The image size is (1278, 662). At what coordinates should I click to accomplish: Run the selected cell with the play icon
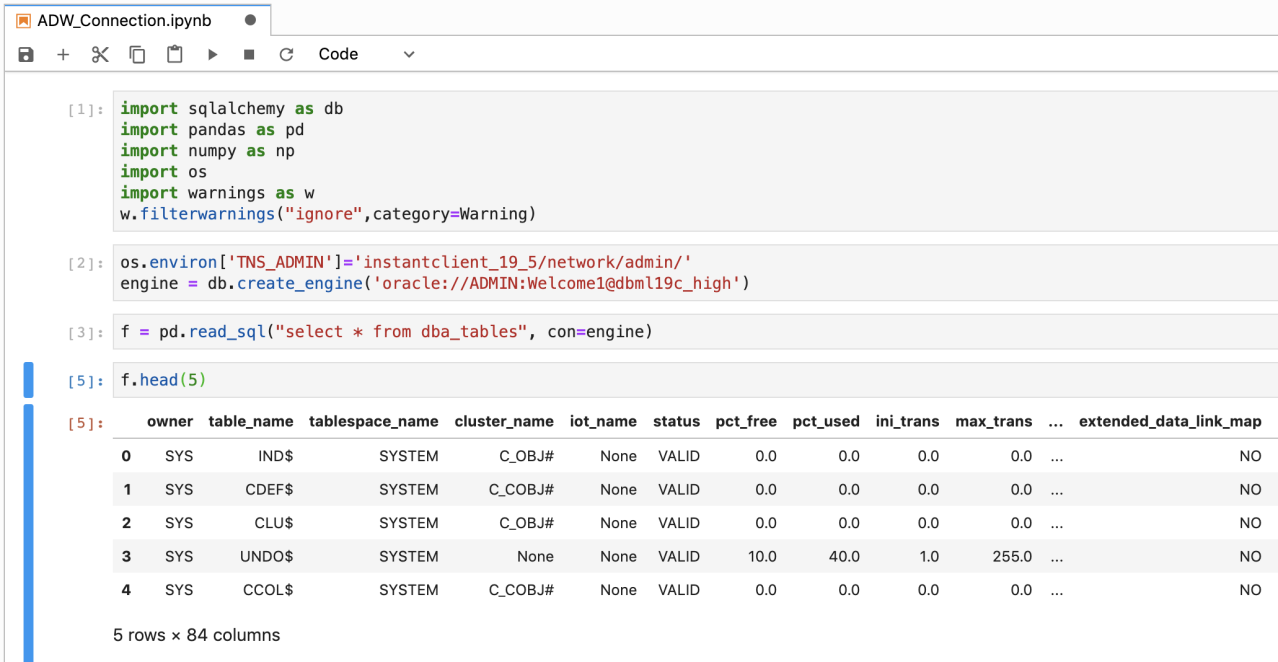pyautogui.click(x=212, y=55)
